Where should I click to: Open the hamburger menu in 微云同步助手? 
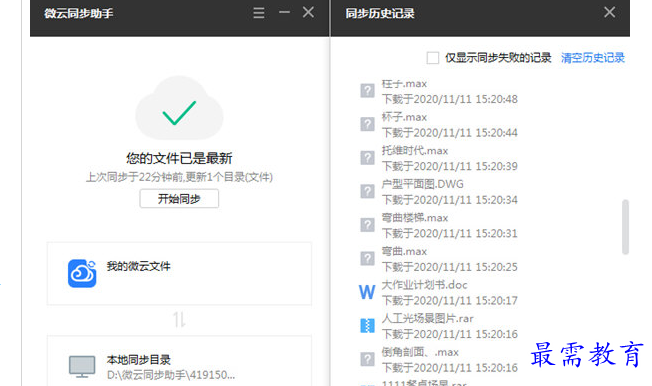pyautogui.click(x=259, y=13)
